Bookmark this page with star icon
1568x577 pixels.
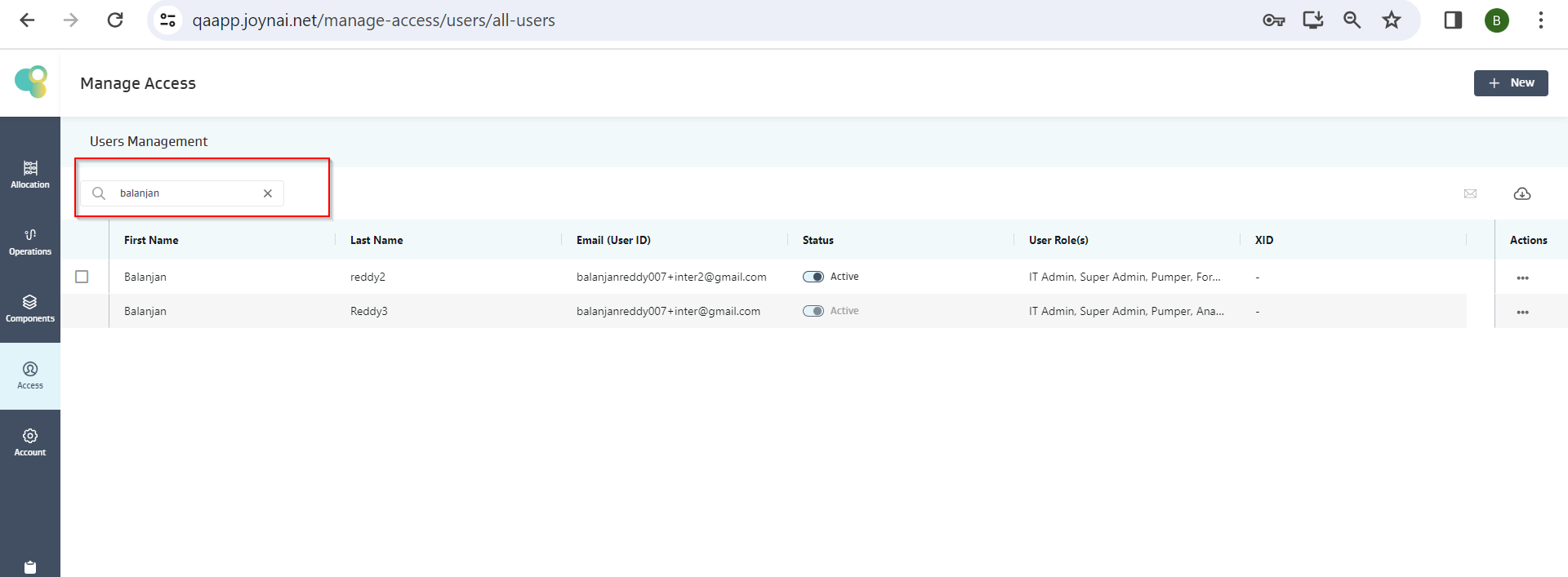pos(1391,20)
